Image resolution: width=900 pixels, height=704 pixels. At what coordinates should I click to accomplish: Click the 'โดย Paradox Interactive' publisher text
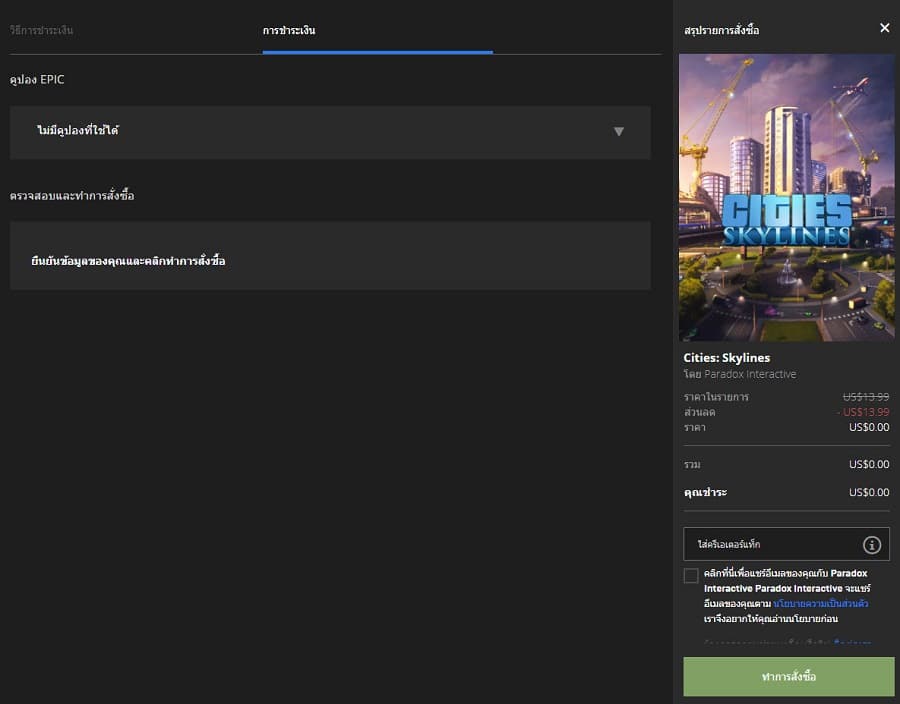(x=740, y=374)
